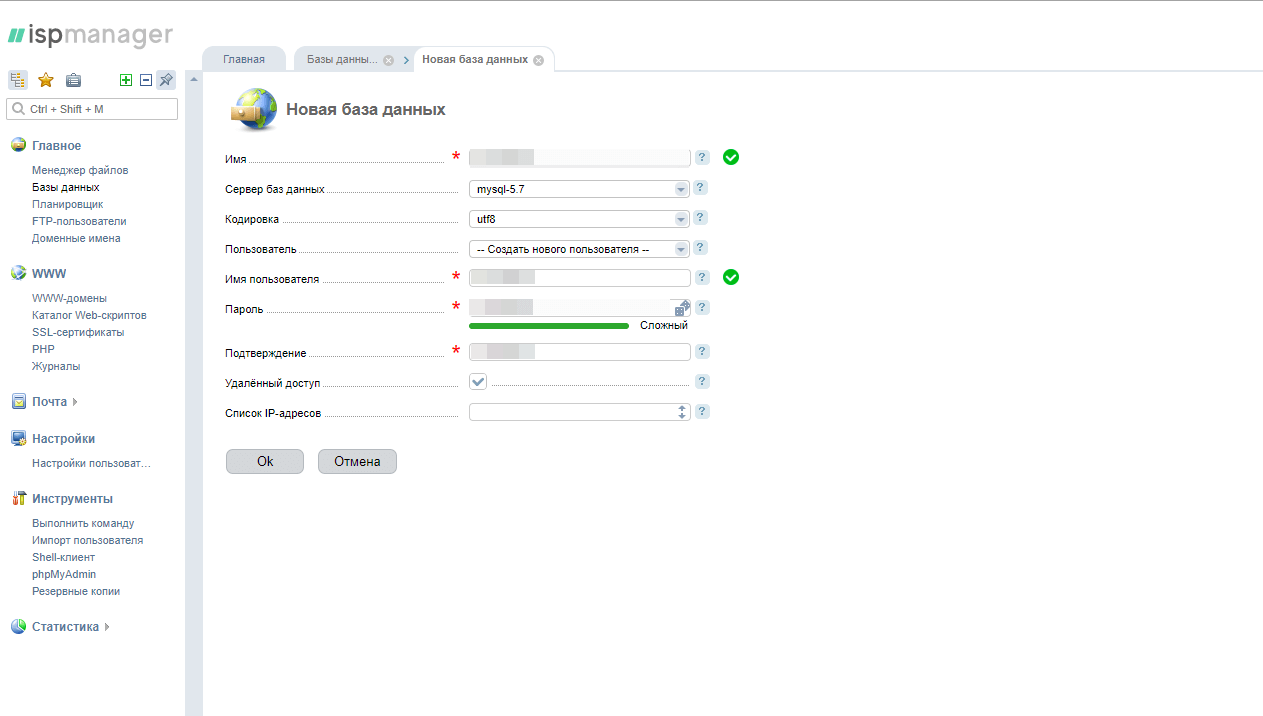This screenshot has width=1263, height=716.
Task: Toggle the sidebar pin icon
Action: point(166,80)
